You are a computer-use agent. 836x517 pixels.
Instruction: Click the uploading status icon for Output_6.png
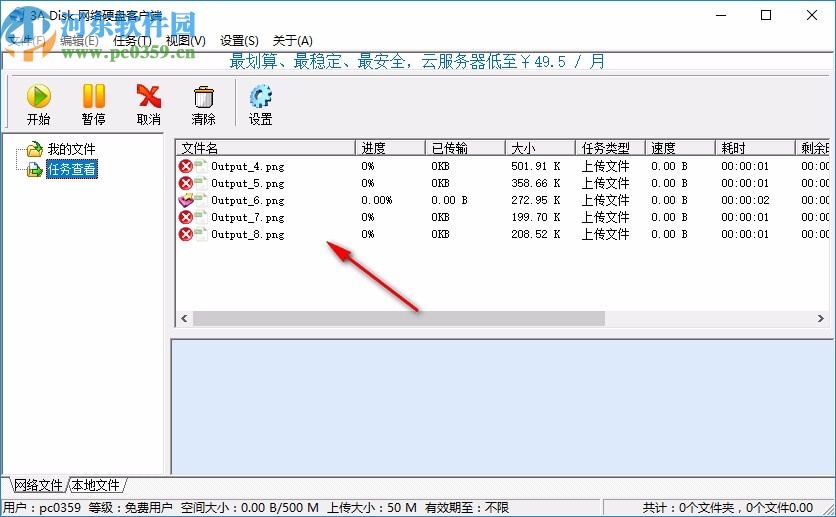coord(186,200)
